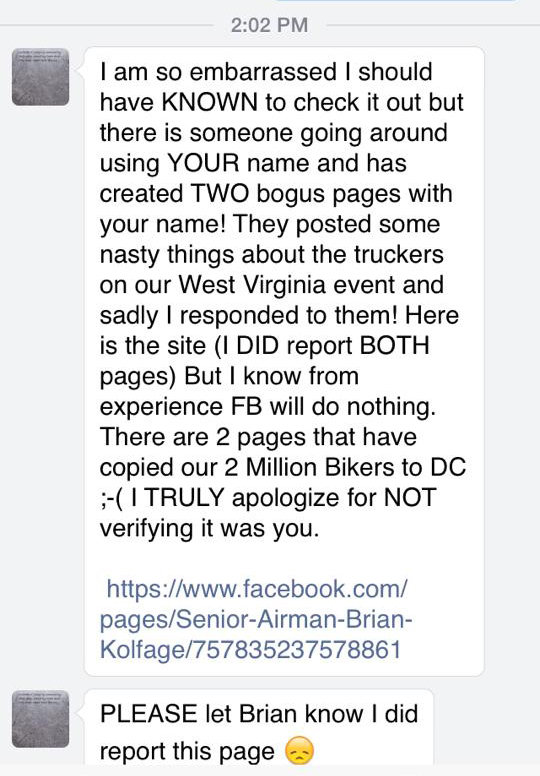
Task: Tap the 'Kolfage/757835237578861' link text
Action: 250,649
